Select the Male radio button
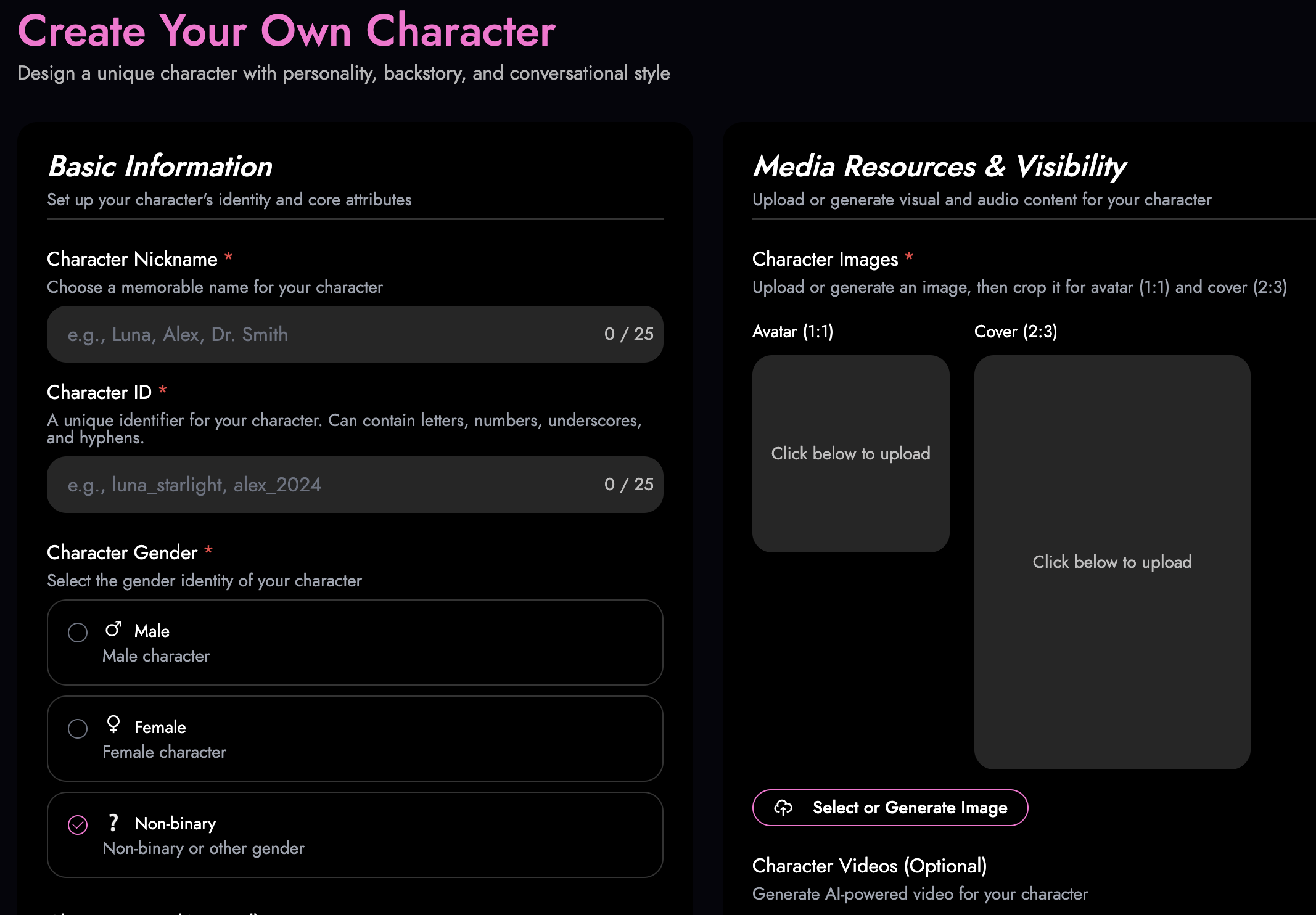Screen dimensions: 1316x915 (x=78, y=632)
